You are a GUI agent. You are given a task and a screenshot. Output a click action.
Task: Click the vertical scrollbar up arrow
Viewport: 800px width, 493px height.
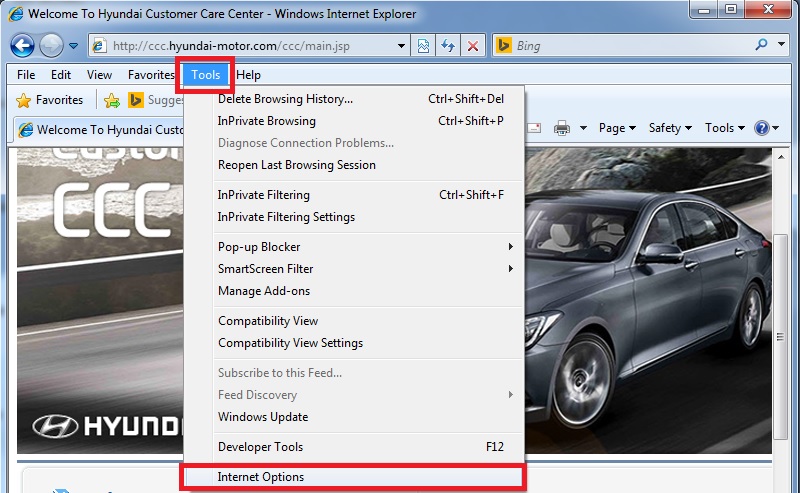781,157
